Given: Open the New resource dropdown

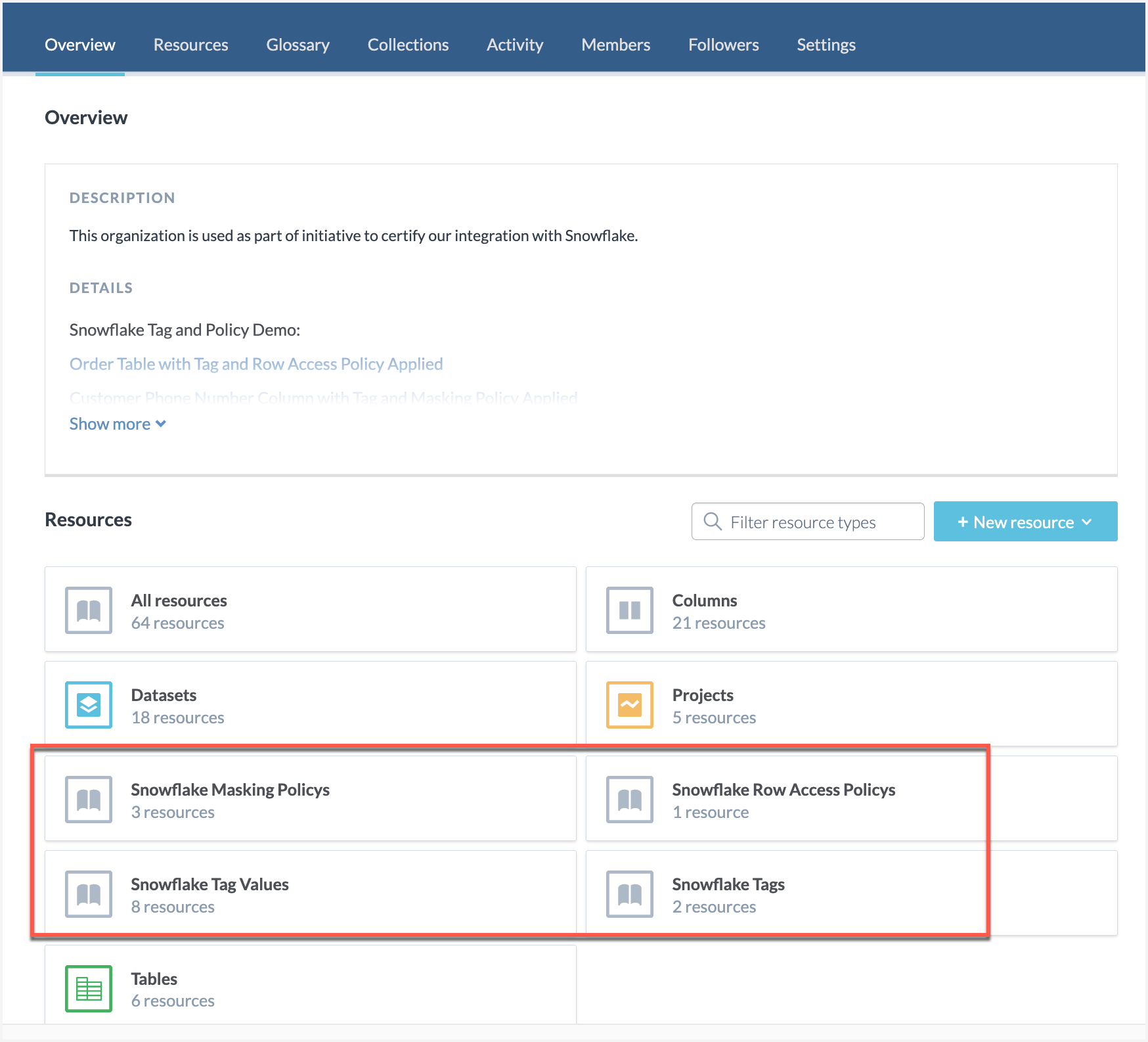Looking at the screenshot, I should pyautogui.click(x=1025, y=522).
